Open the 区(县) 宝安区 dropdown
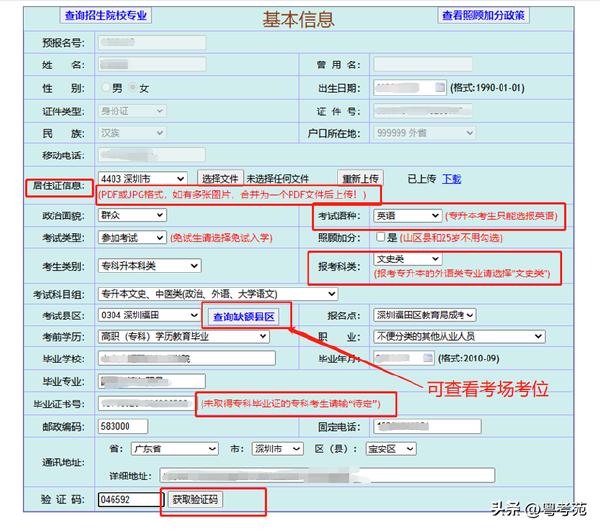Screen dimensions: 600x530 click(391, 448)
